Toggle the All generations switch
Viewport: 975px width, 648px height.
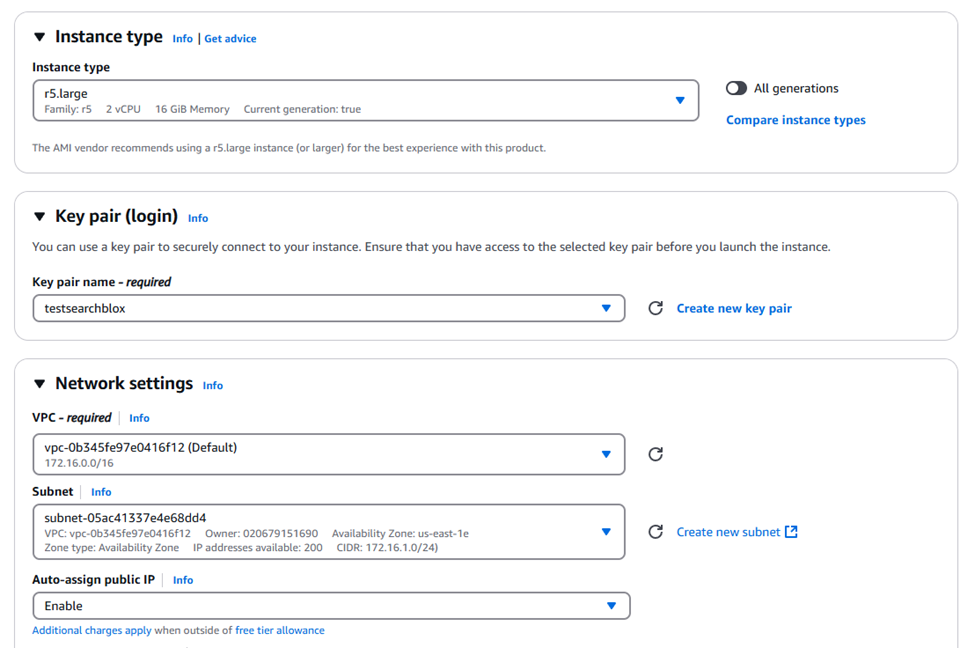click(737, 88)
